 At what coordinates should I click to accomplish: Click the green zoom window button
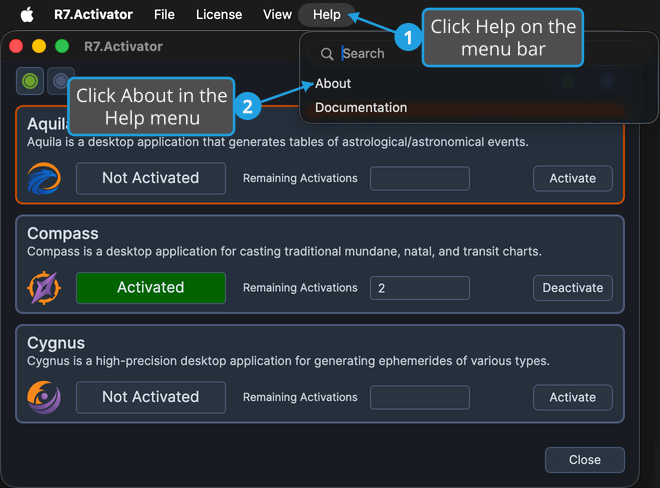click(x=62, y=46)
